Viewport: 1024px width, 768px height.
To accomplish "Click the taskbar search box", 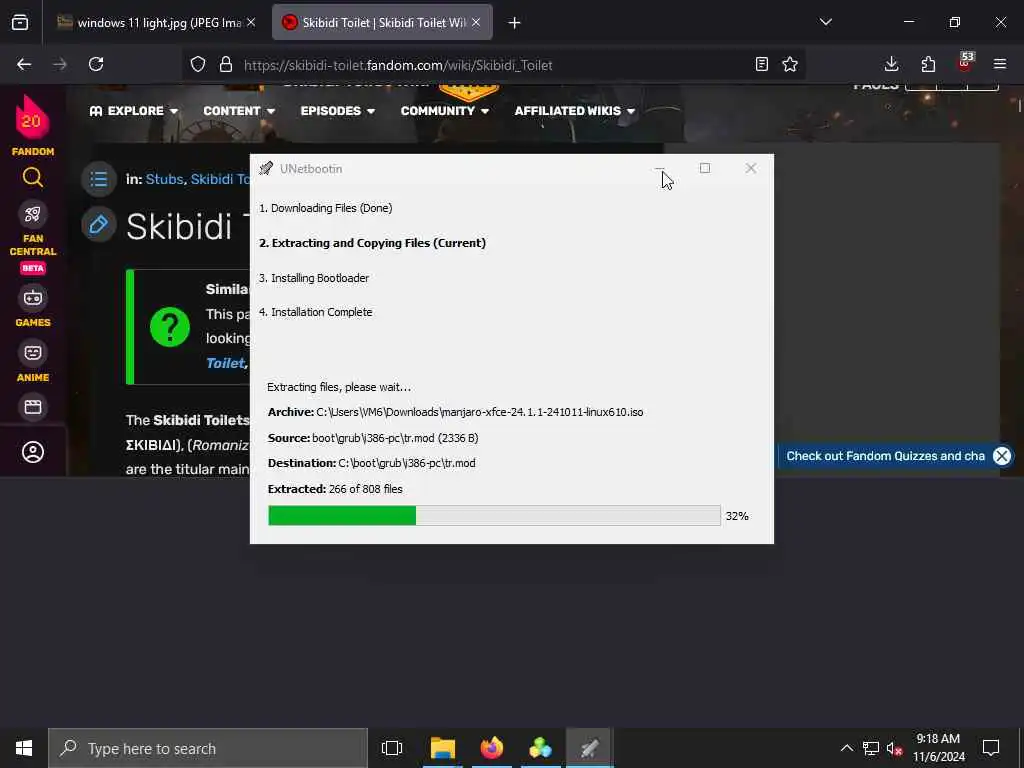I will pyautogui.click(x=208, y=748).
